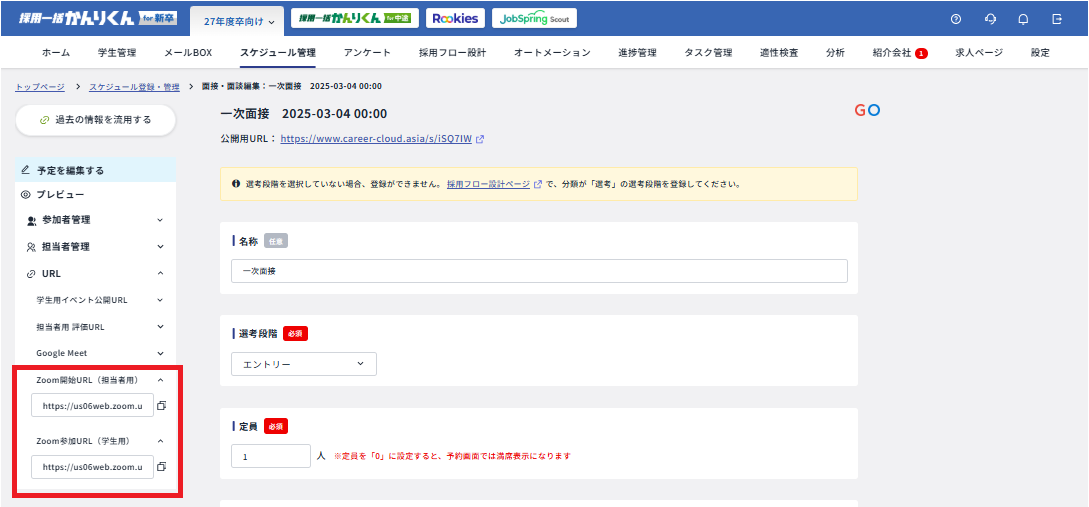This screenshot has width=1089, height=507.
Task: Go to the 学生管理 menu
Action: click(x=117, y=52)
